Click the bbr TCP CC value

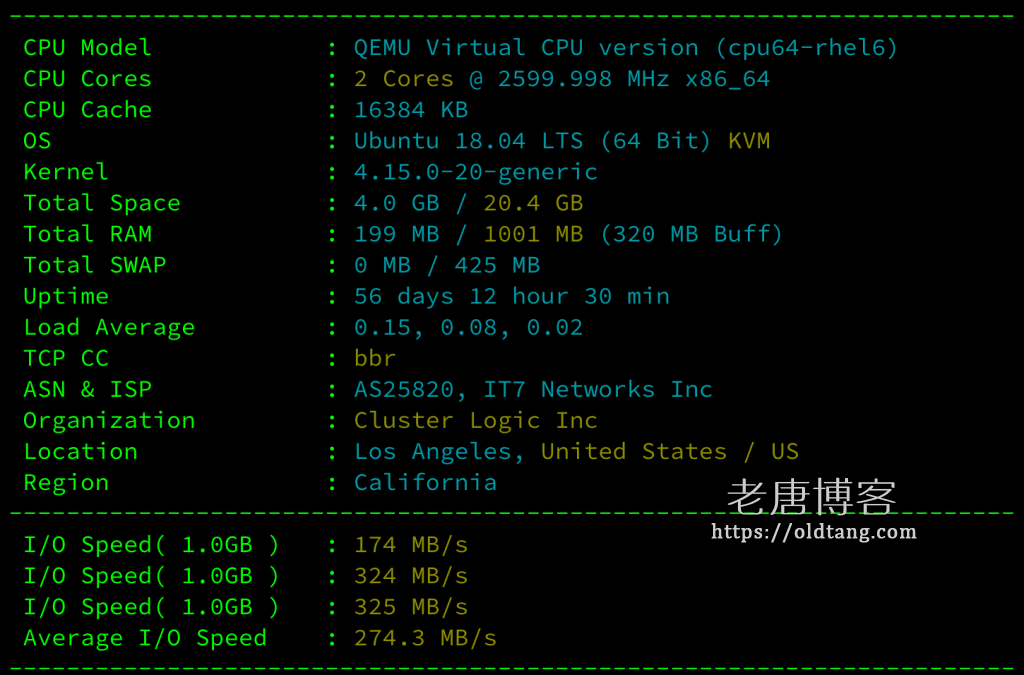[375, 358]
